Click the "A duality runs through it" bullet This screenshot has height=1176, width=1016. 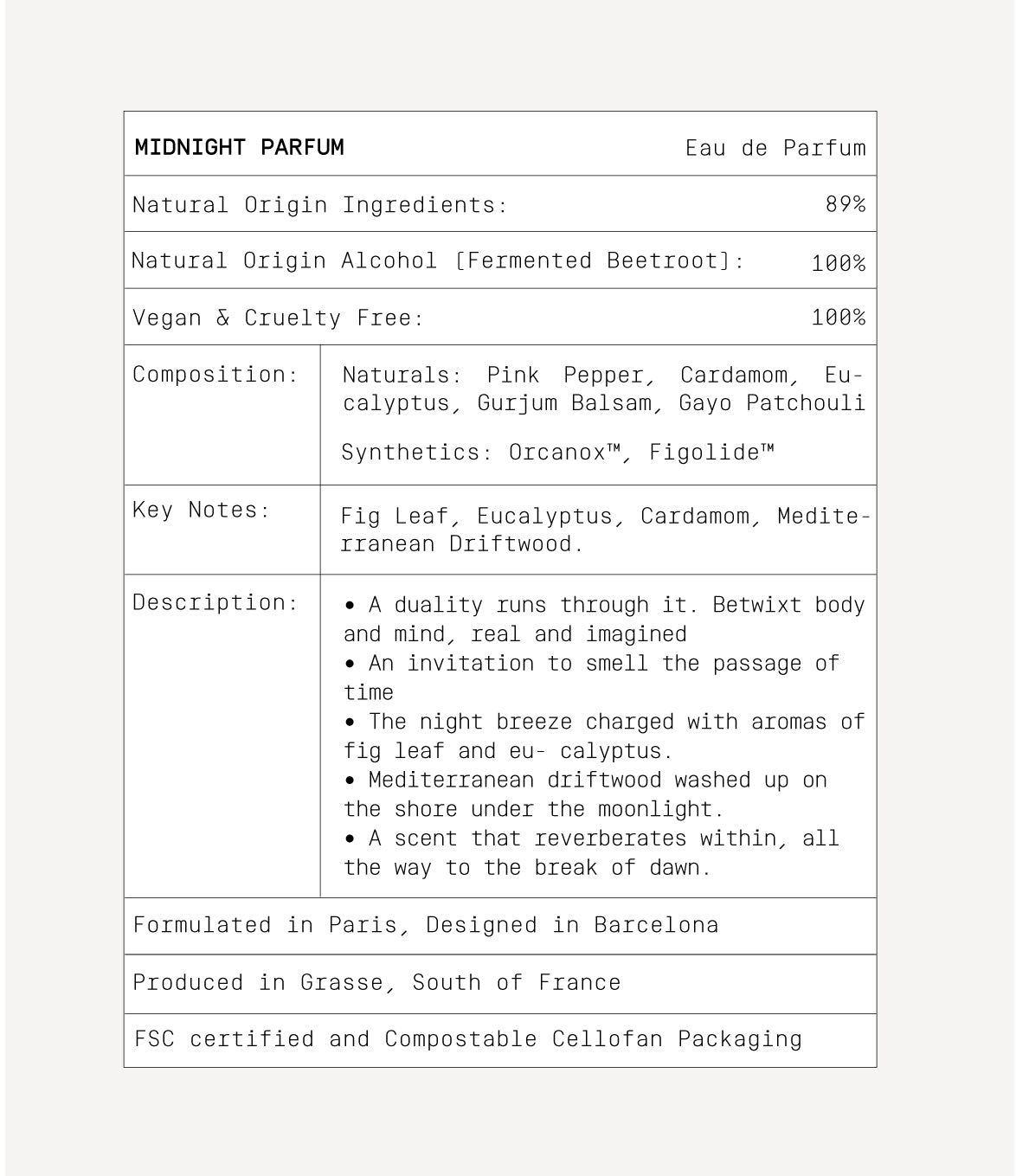pyautogui.click(x=603, y=620)
